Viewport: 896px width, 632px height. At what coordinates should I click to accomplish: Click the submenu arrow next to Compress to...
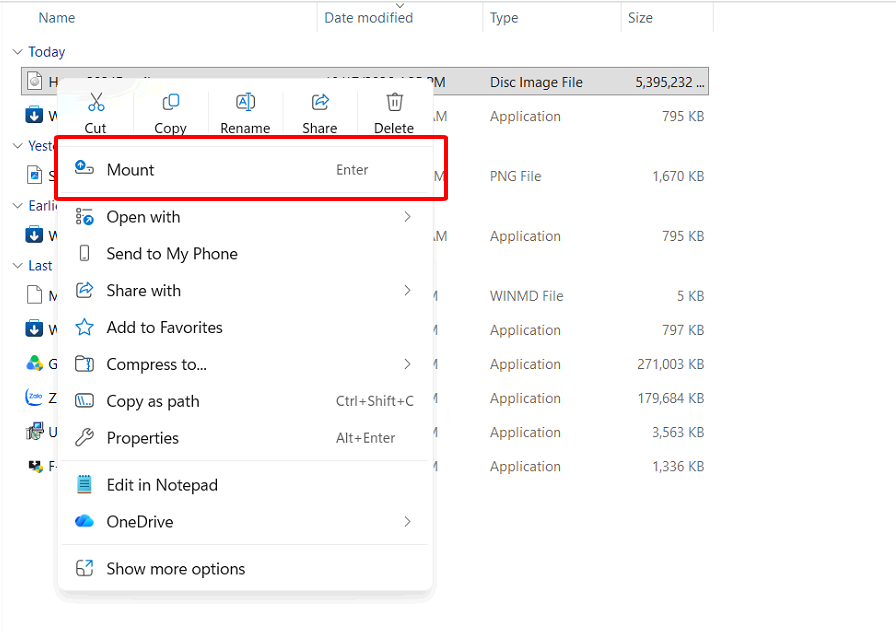(x=407, y=364)
